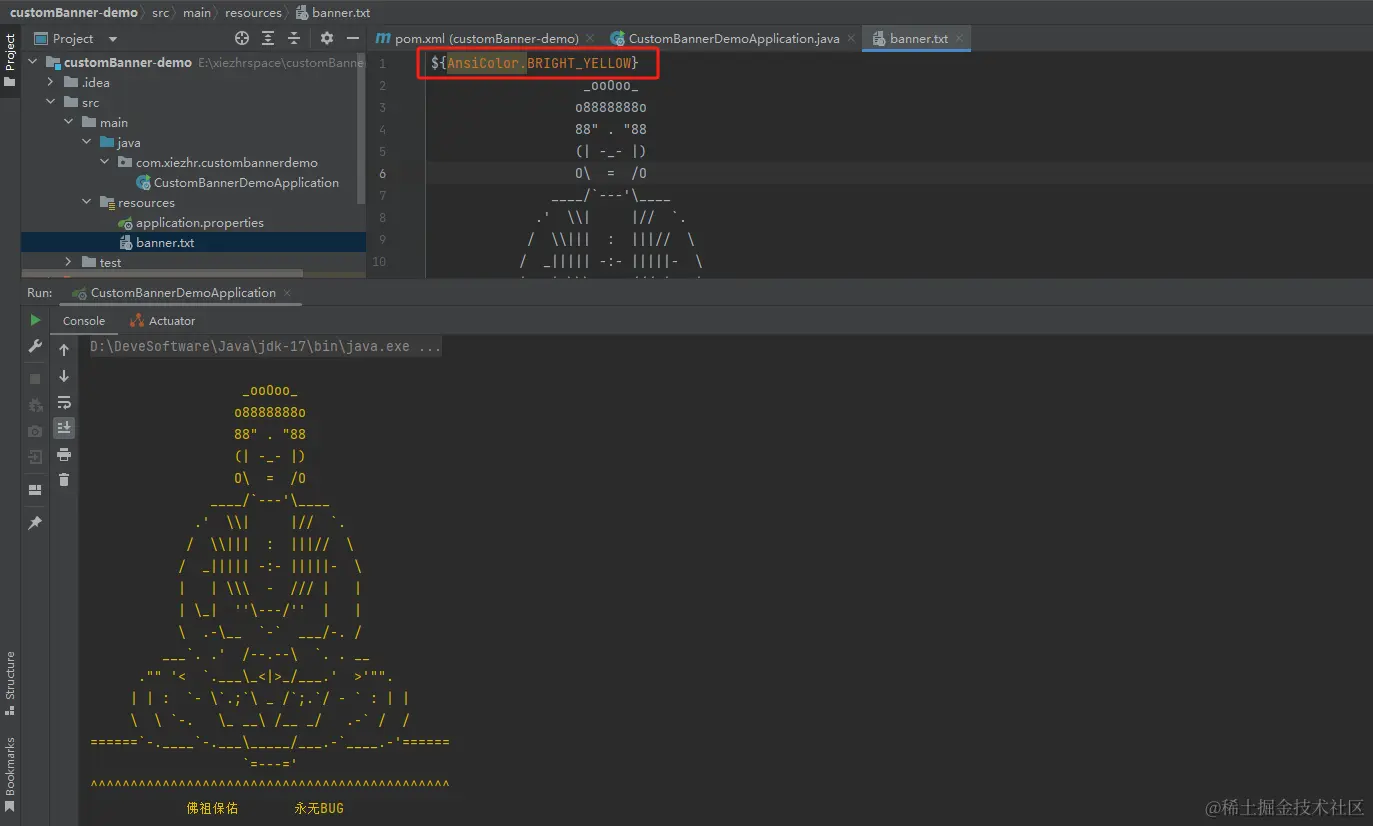Pin the Run tab with pin icon

point(35,523)
